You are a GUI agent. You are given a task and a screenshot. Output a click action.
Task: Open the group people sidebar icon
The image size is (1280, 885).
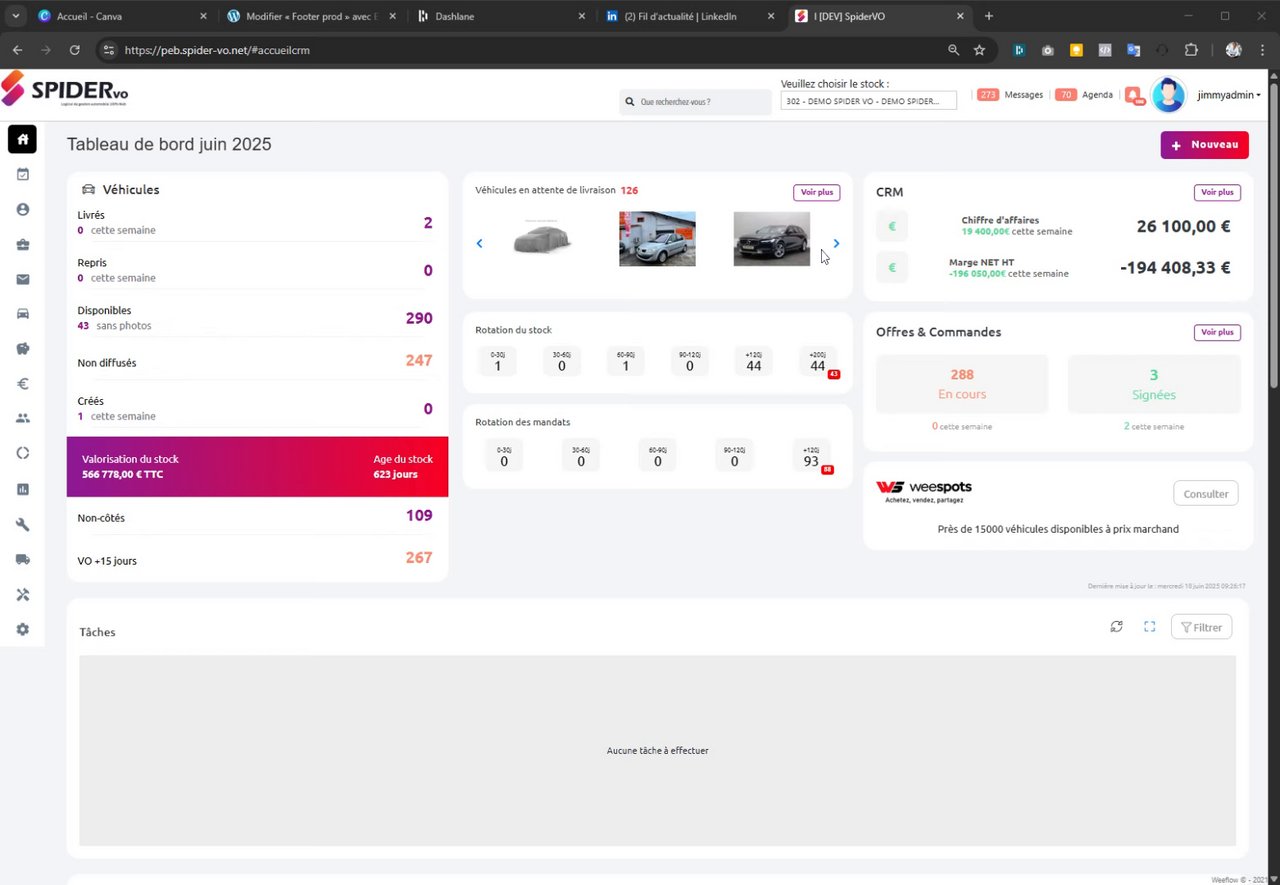pyautogui.click(x=22, y=418)
